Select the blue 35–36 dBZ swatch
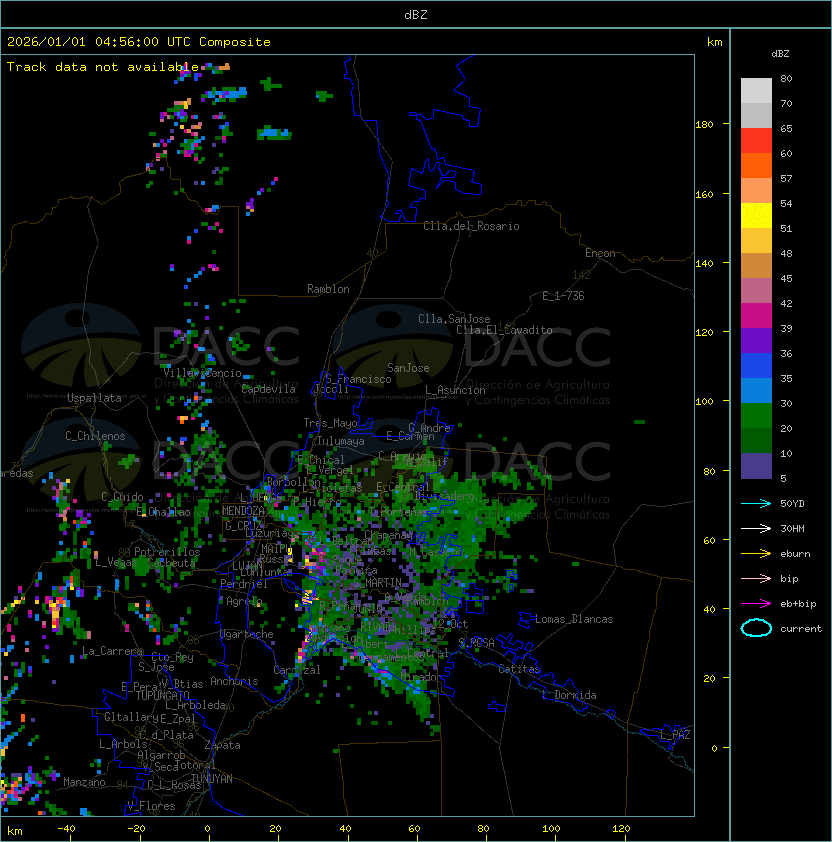Screen dimensions: 832x842 [756, 366]
